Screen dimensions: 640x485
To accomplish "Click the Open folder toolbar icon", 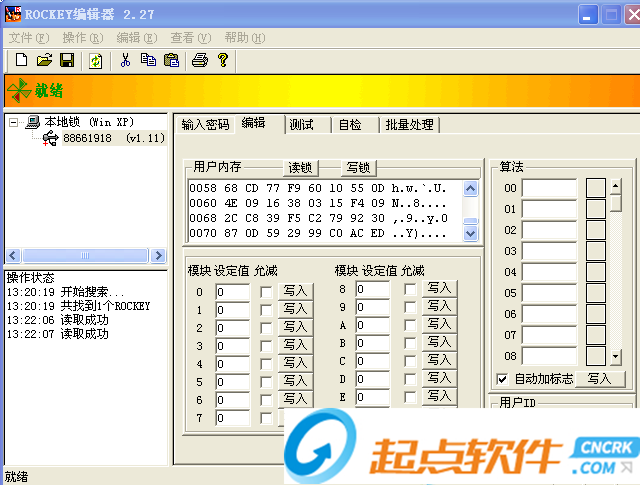I will click(44, 60).
